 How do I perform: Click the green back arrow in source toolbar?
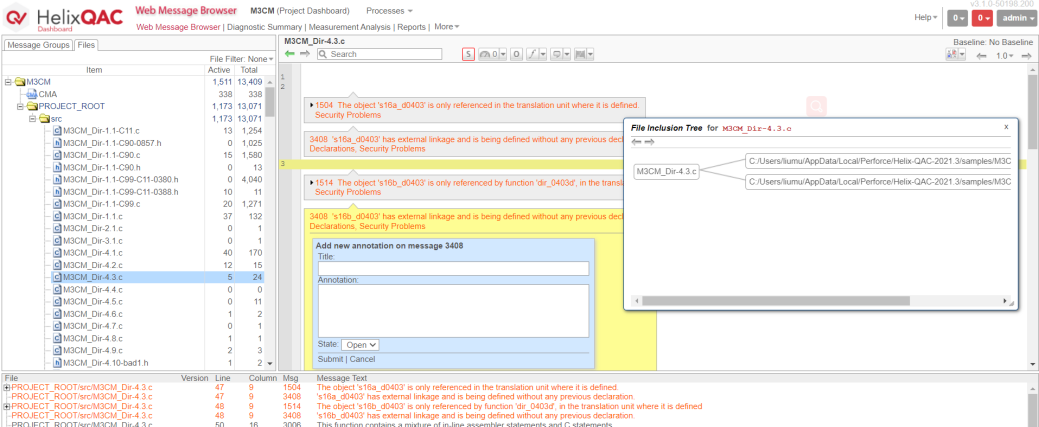[x=290, y=54]
